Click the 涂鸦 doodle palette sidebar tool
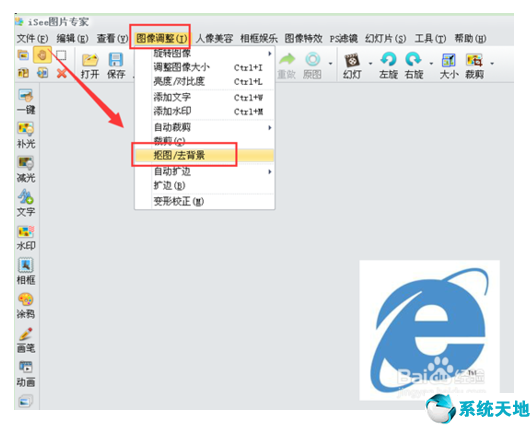The image size is (530, 425). tap(26, 306)
